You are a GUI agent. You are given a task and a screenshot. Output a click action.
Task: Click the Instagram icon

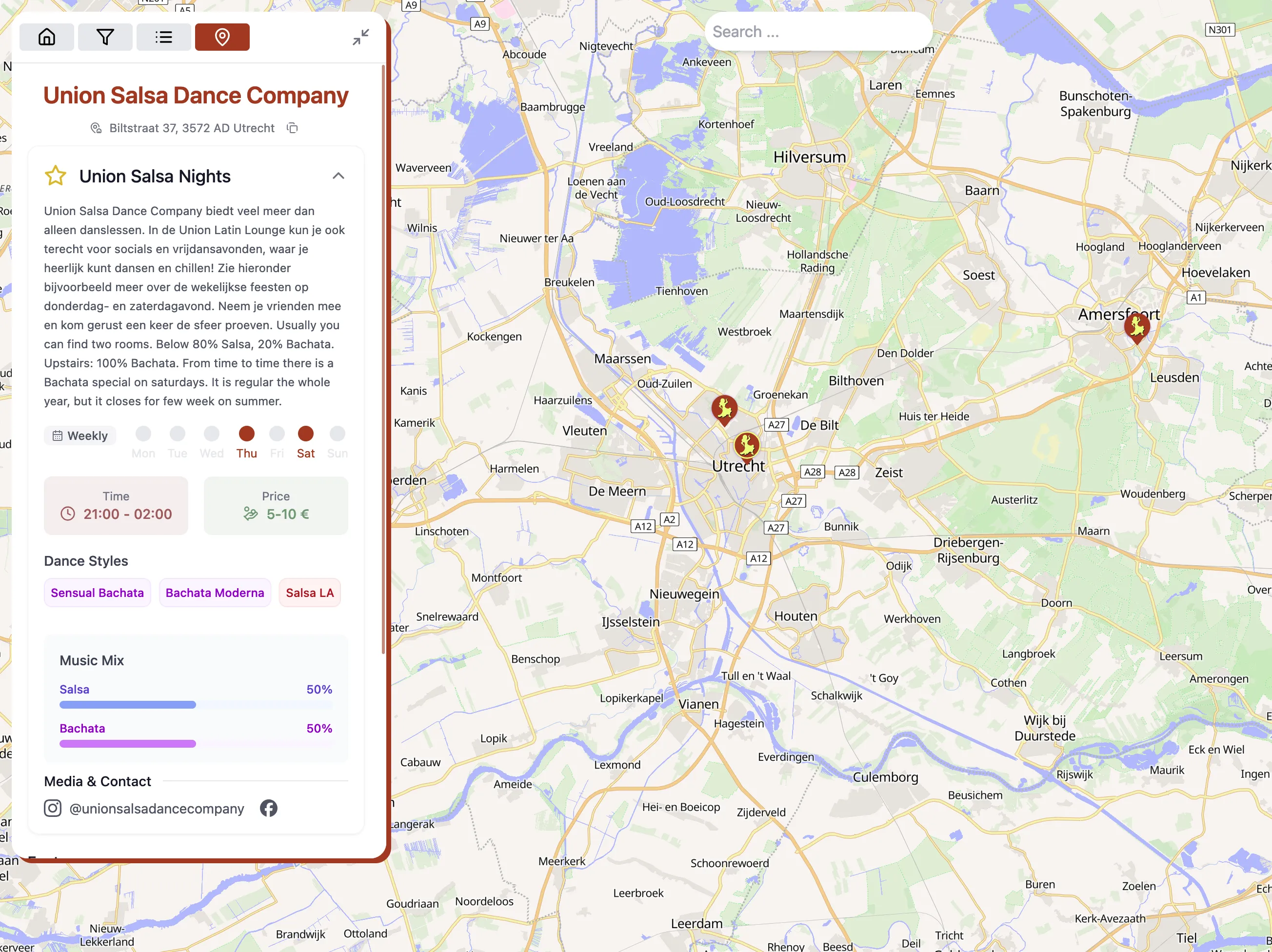pos(53,808)
